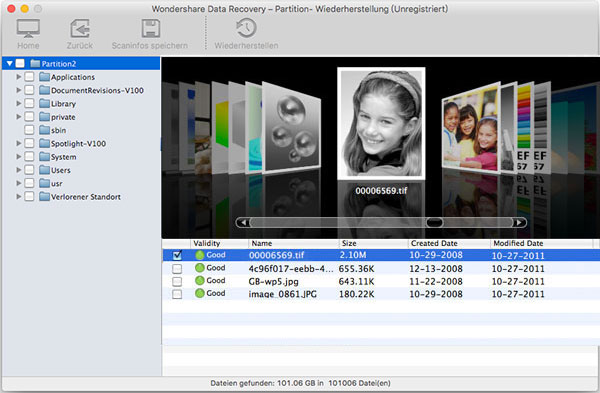
Task: Click green validity dot of 00006569.tif
Action: coord(200,255)
